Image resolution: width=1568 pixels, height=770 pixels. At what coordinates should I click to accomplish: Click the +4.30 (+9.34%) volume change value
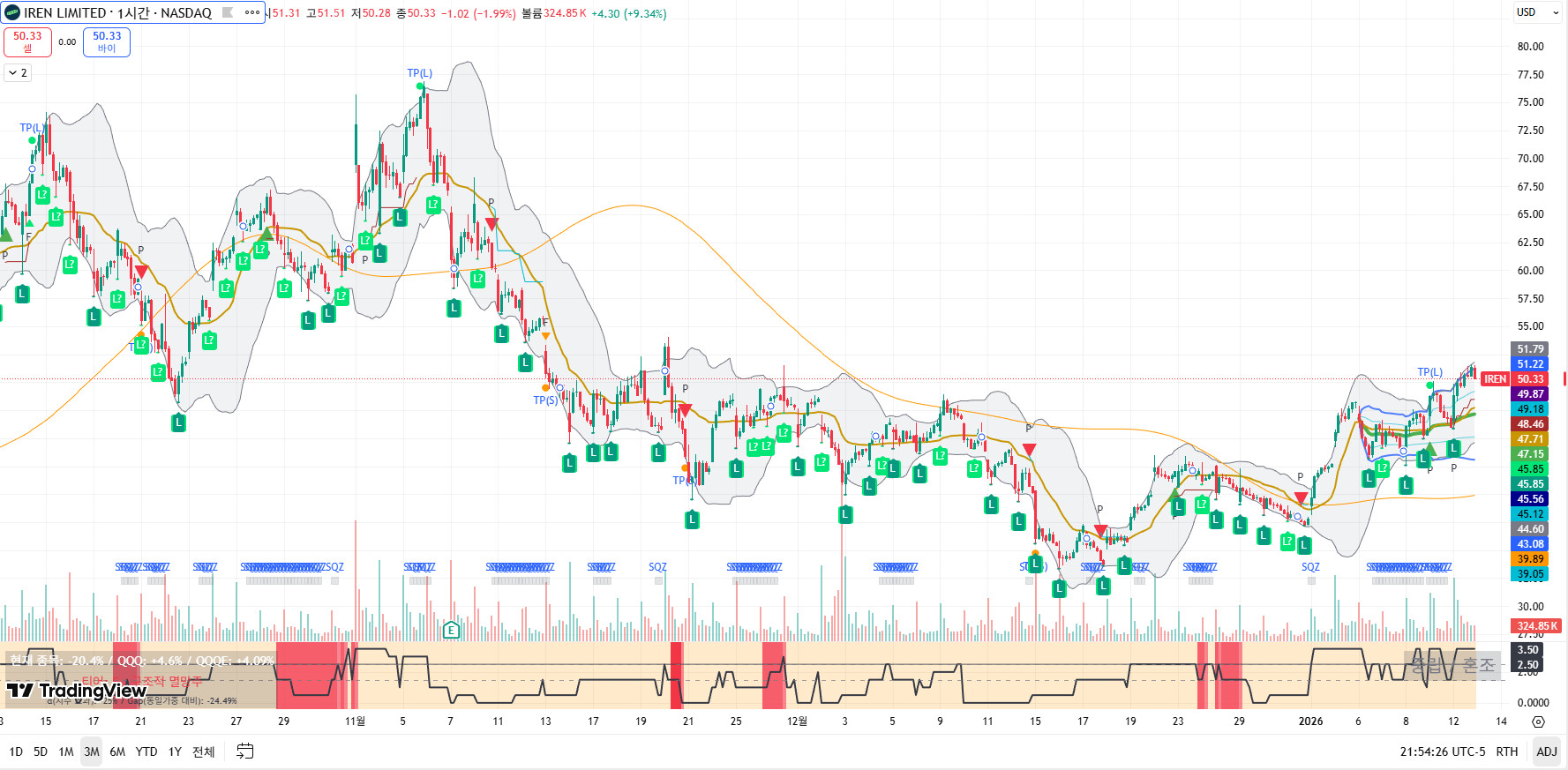click(x=629, y=13)
